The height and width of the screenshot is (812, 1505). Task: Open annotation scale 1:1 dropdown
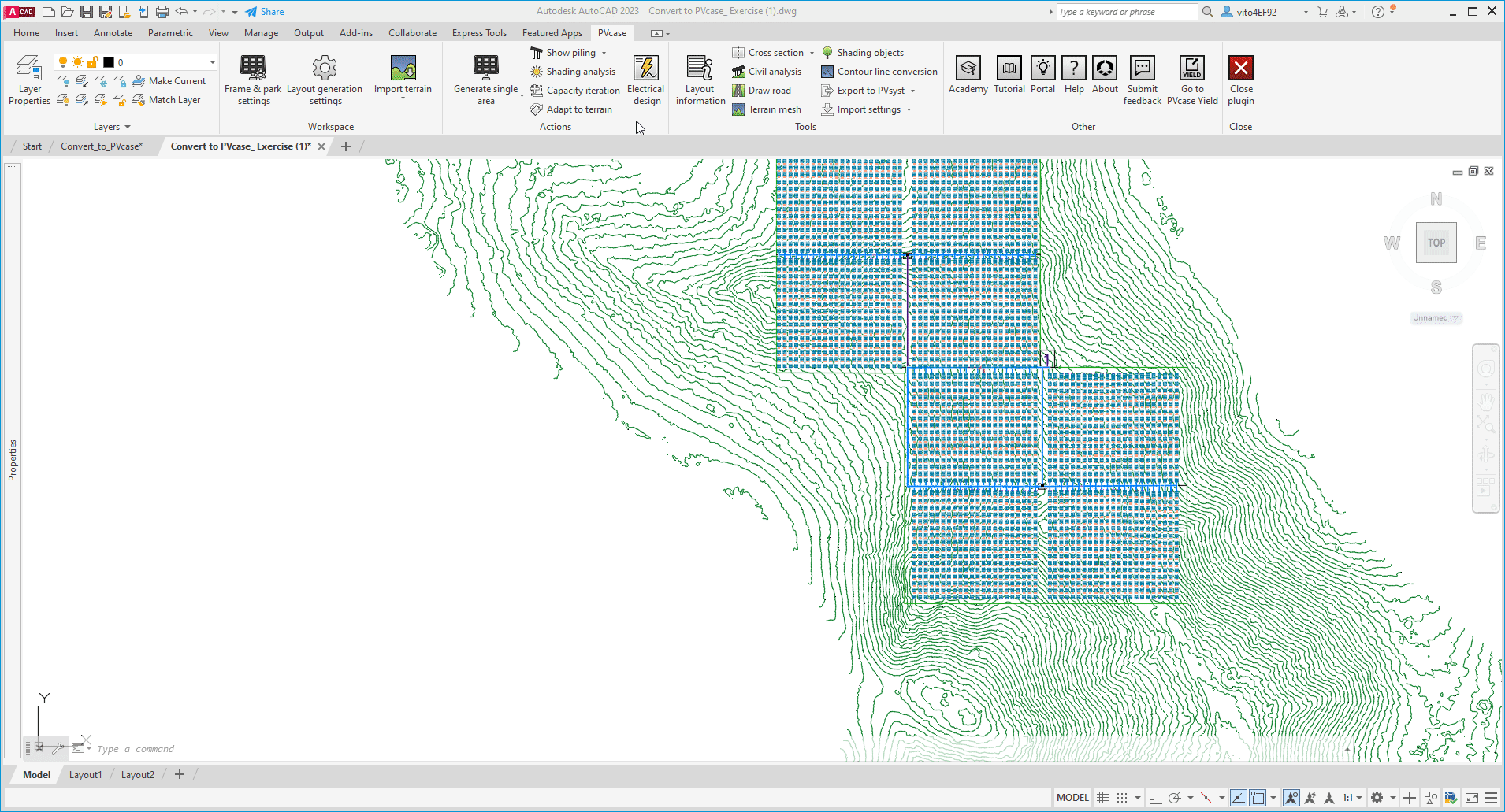coord(1353,798)
